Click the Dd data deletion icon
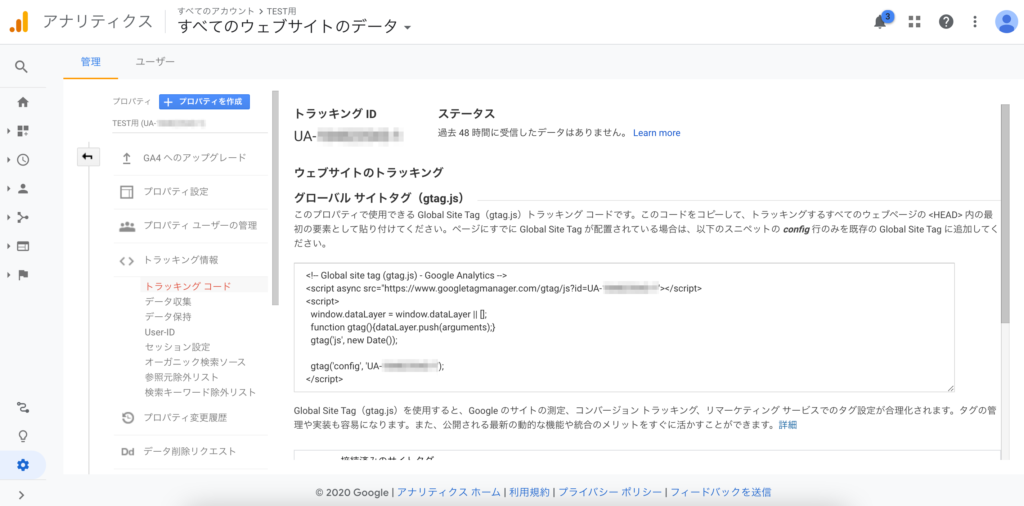 click(127, 452)
